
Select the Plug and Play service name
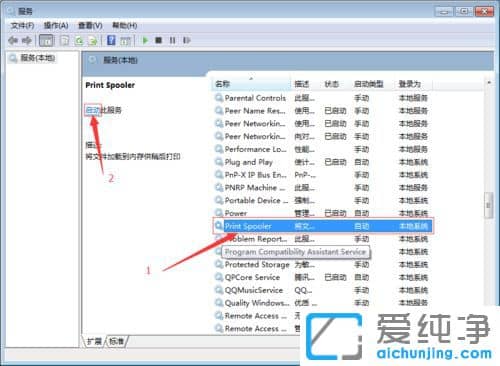[x=249, y=162]
